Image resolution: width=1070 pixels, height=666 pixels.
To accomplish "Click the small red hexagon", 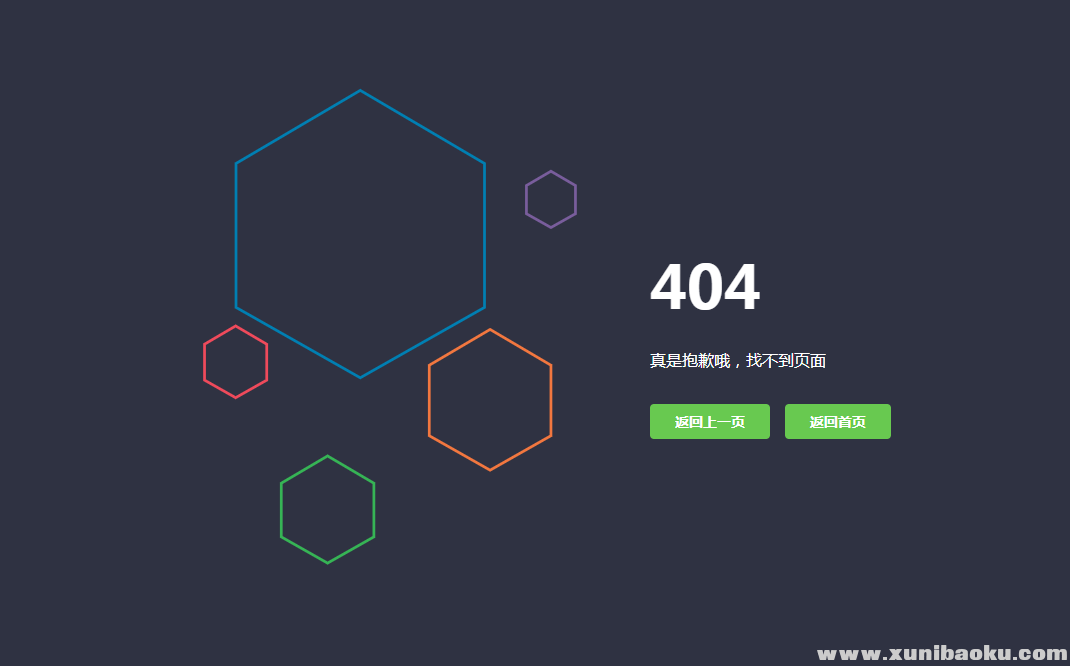I will point(236,362).
